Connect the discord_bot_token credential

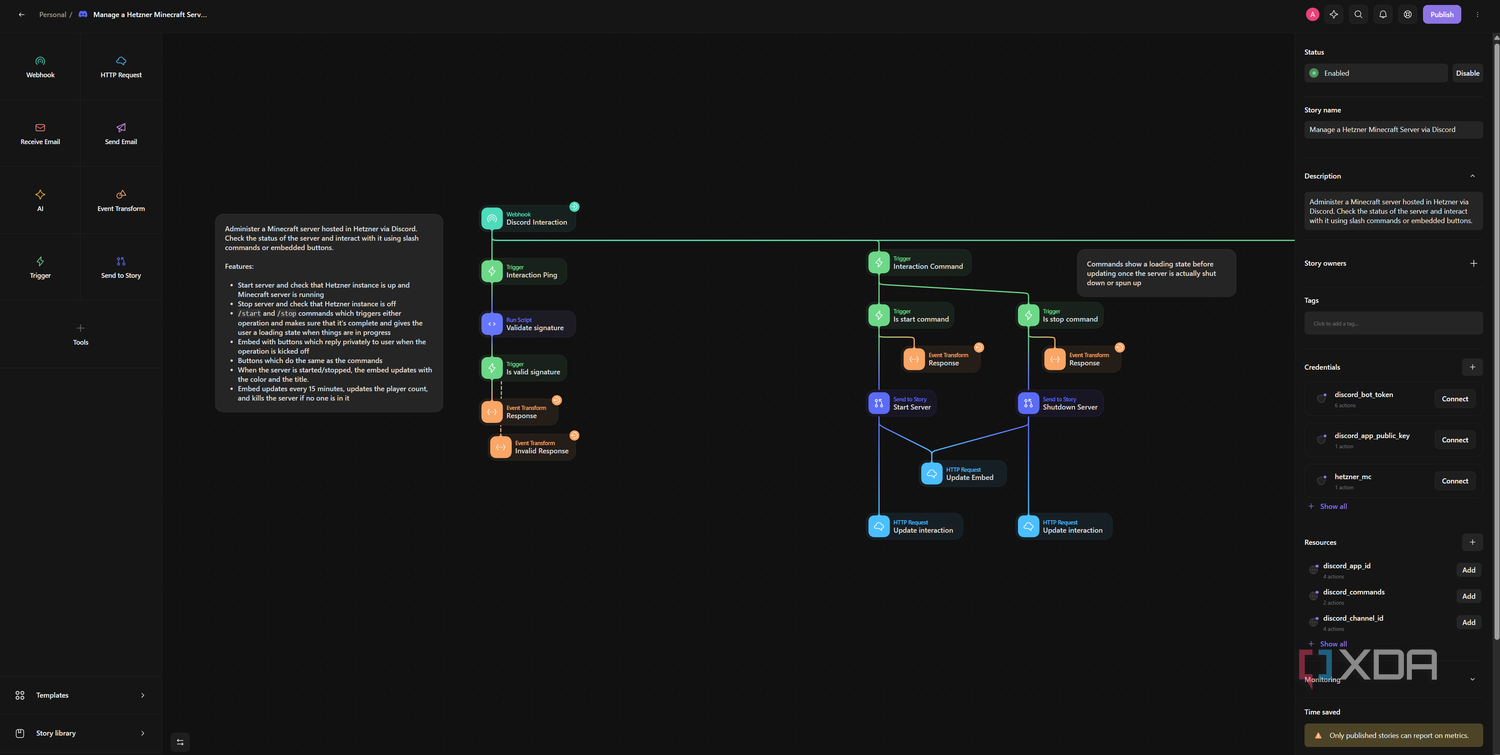[x=1455, y=399]
